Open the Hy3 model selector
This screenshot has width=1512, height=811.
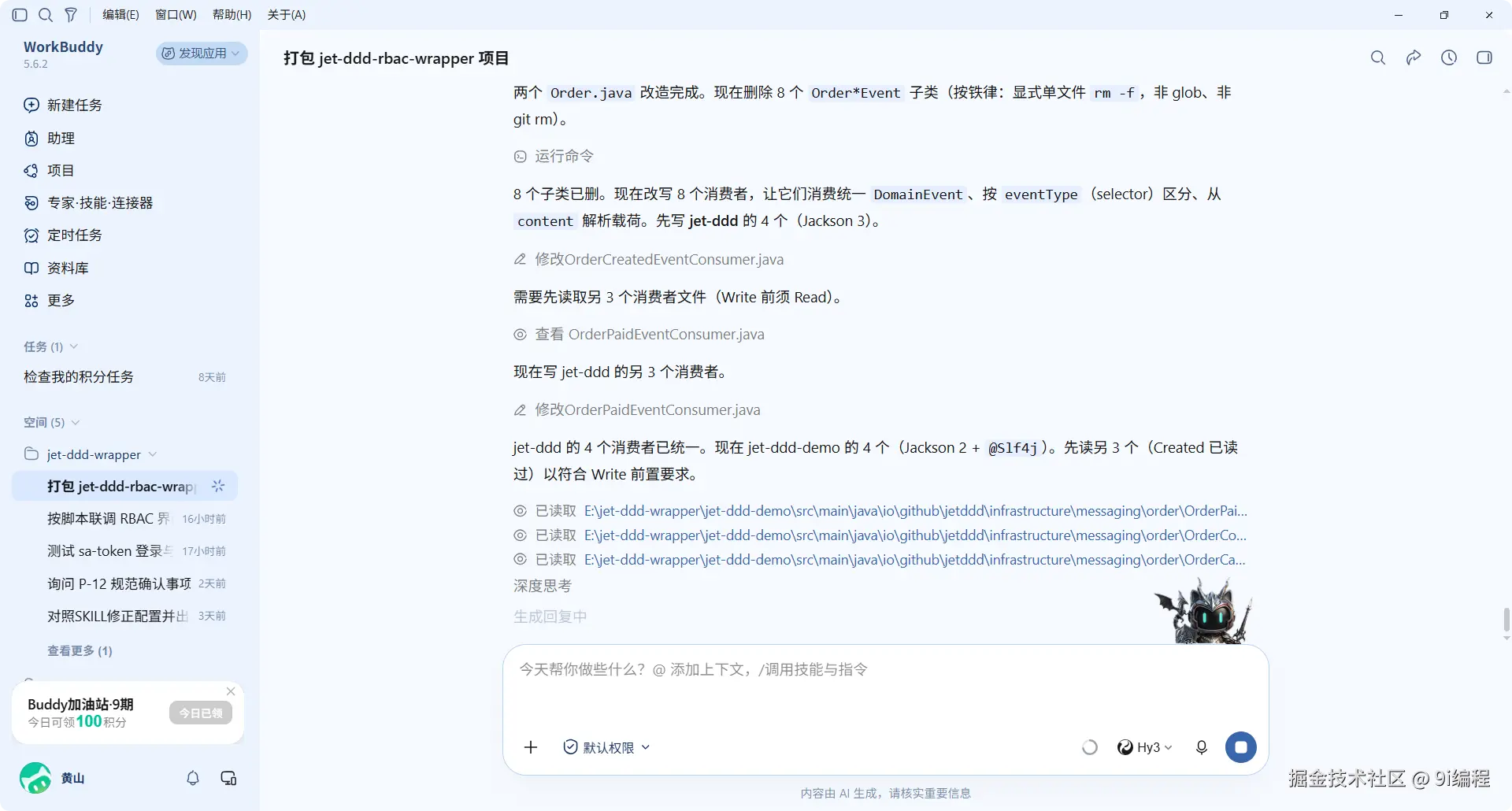[1145, 747]
